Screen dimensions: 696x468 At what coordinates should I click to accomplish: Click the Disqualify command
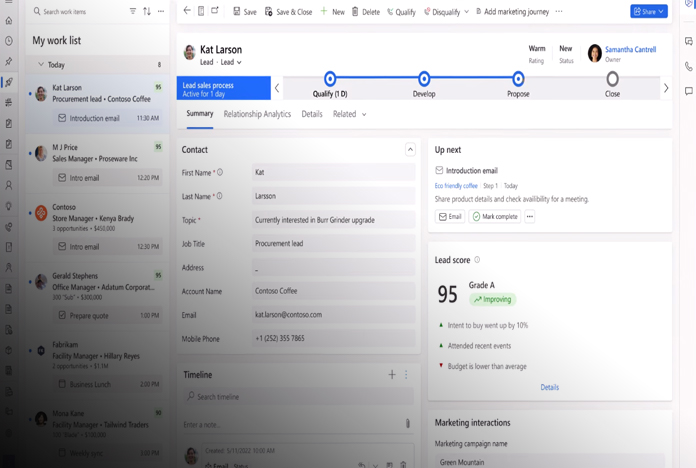click(442, 12)
